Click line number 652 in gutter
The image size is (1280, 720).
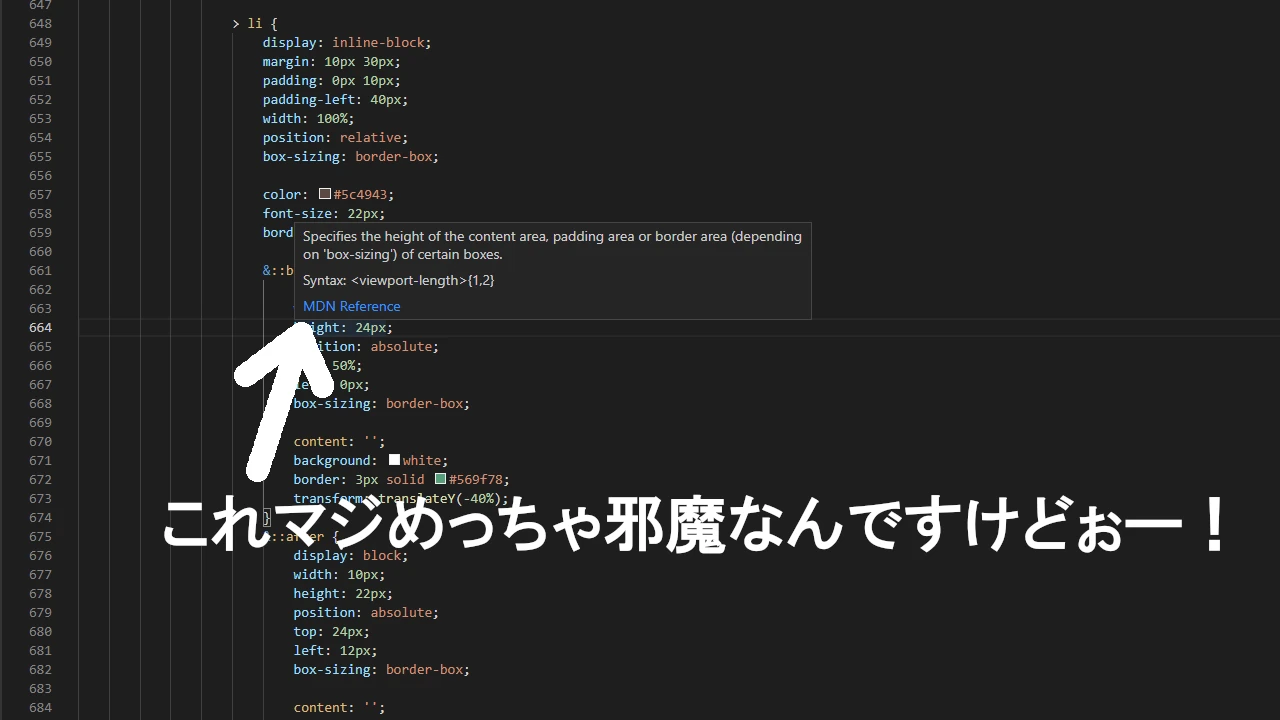[40, 99]
